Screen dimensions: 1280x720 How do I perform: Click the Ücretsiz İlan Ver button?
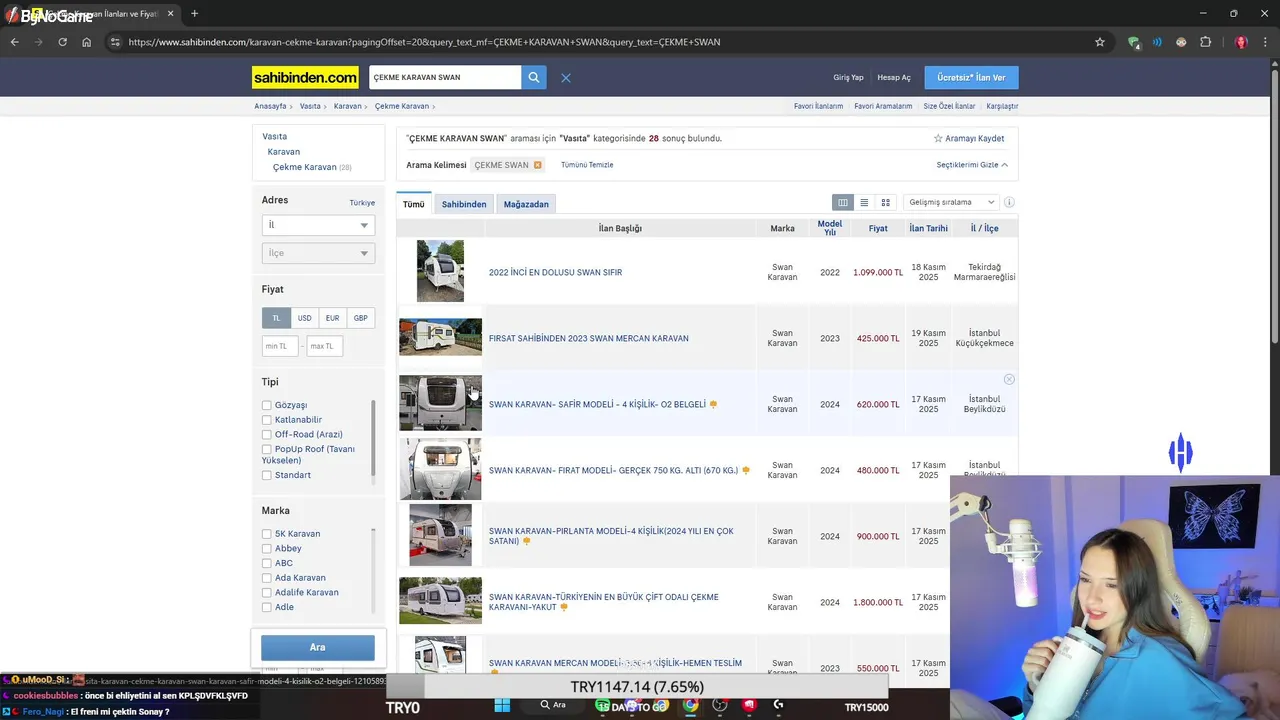point(972,77)
